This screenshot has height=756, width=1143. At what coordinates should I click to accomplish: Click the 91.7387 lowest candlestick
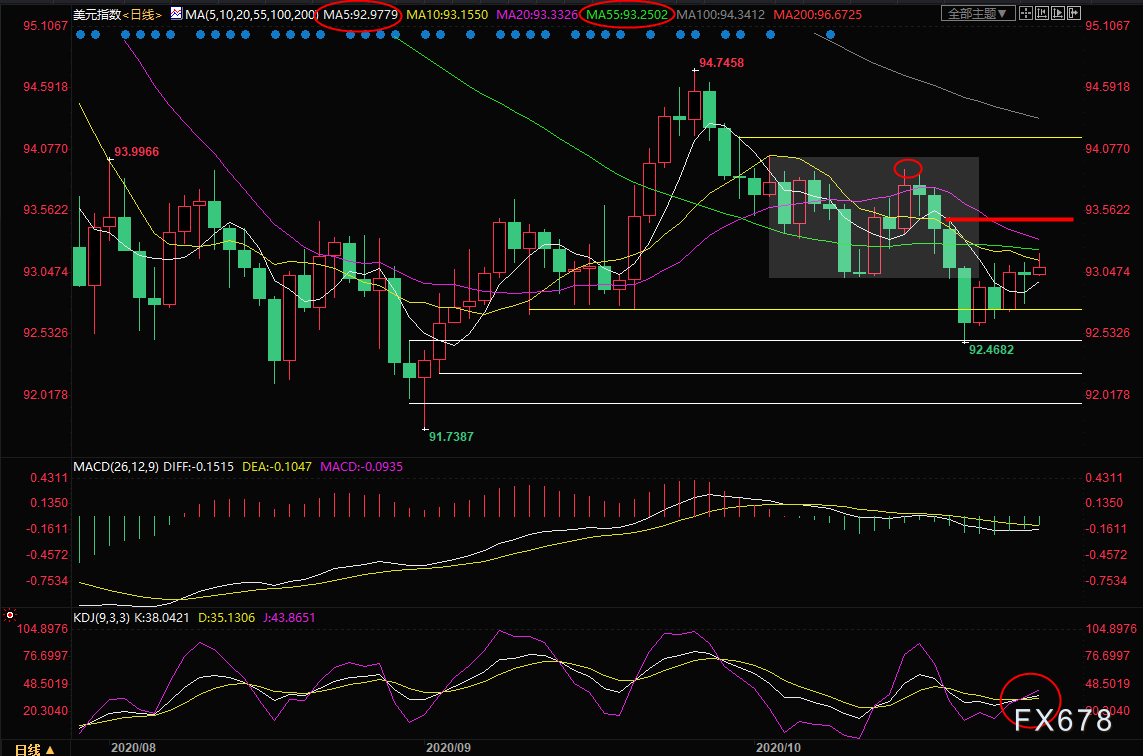425,369
